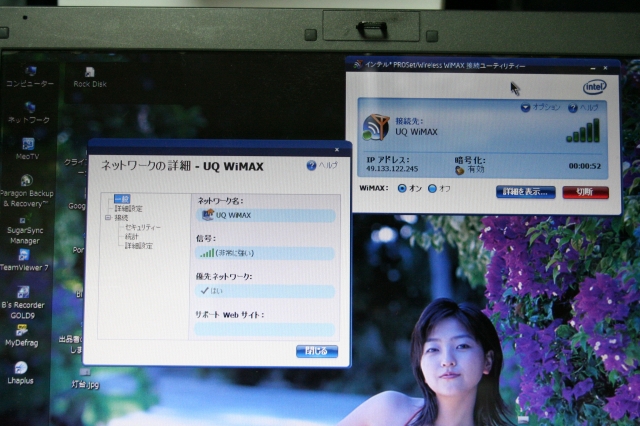Close the network details dialog window
Image resolution: width=640 pixels, height=426 pixels.
(337, 150)
